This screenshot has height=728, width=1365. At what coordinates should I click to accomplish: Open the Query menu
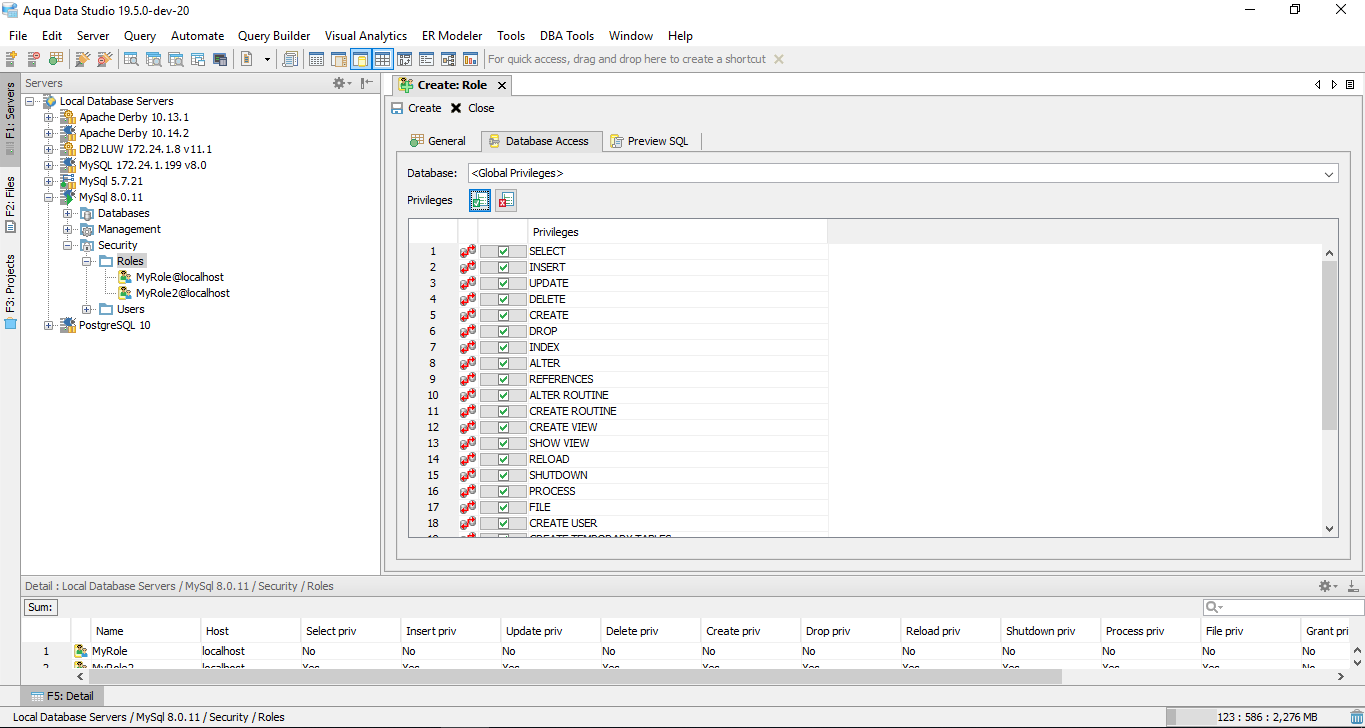pyautogui.click(x=140, y=35)
